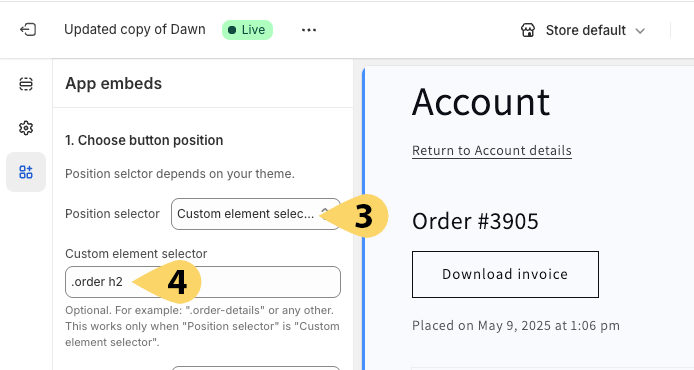The width and height of the screenshot is (694, 370).
Task: Click the Order #3905 heading in preview
Action: click(x=475, y=221)
